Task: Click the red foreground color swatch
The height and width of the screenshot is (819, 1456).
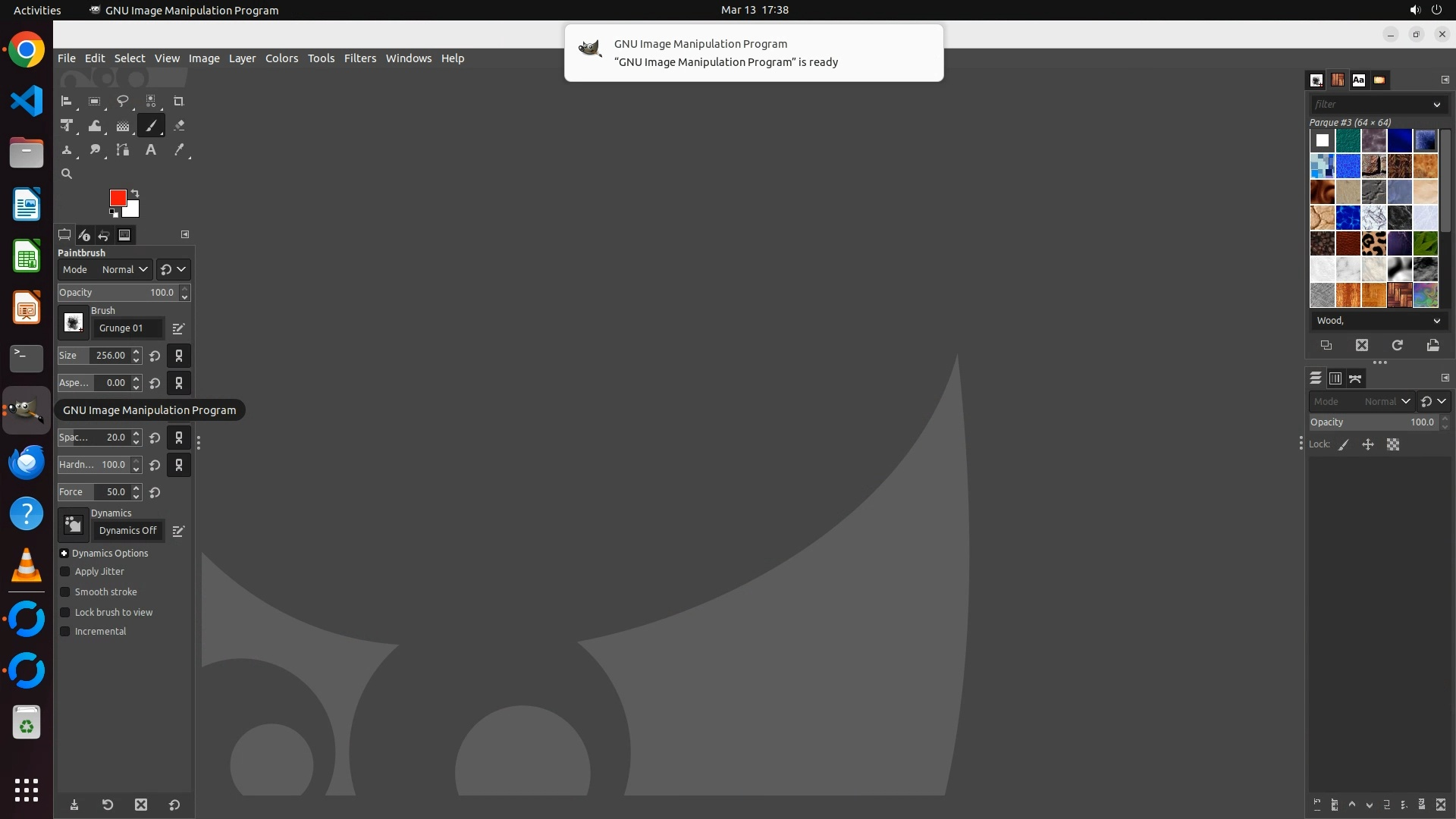Action: [x=117, y=198]
